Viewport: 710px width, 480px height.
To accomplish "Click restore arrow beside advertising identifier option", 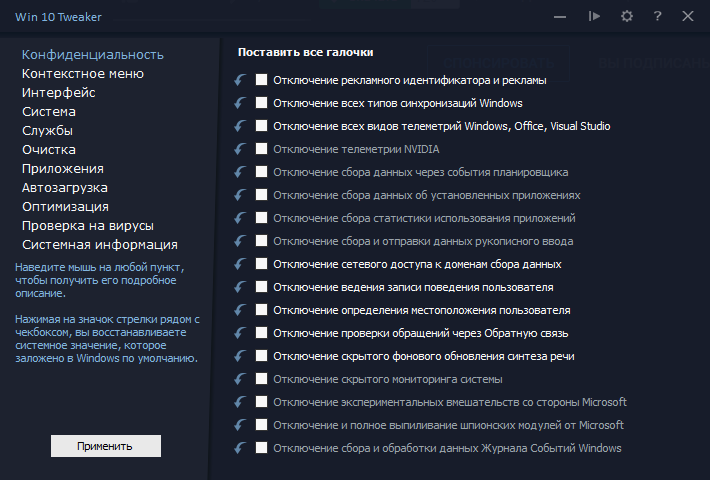I will point(240,80).
